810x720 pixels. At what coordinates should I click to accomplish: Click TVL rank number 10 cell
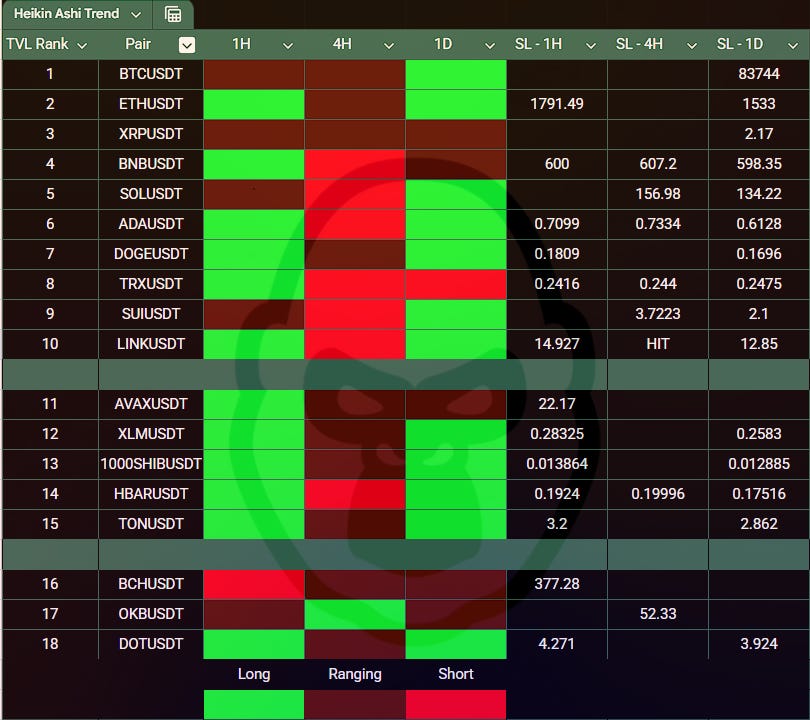(50, 344)
